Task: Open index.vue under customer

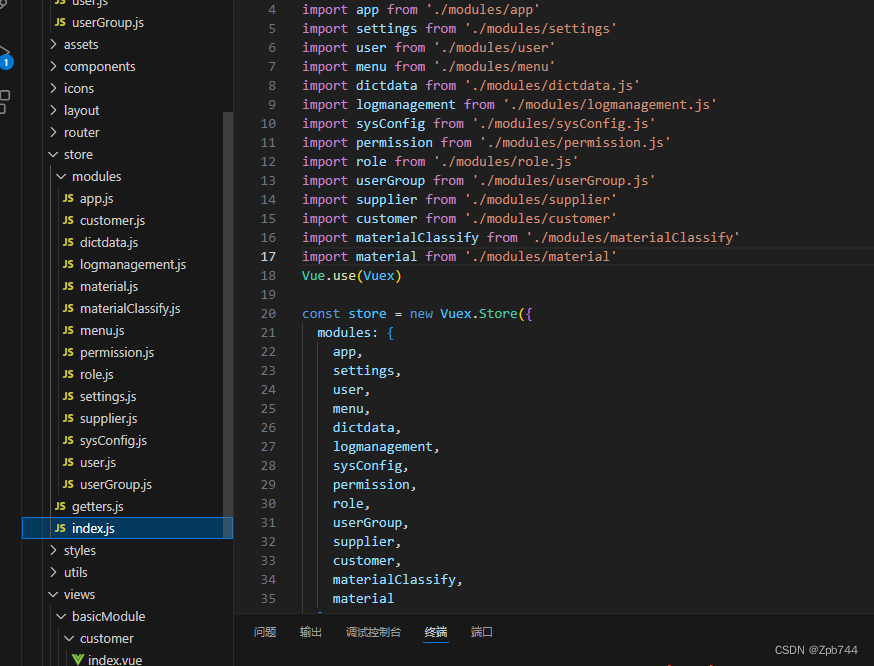Action: coord(115,660)
